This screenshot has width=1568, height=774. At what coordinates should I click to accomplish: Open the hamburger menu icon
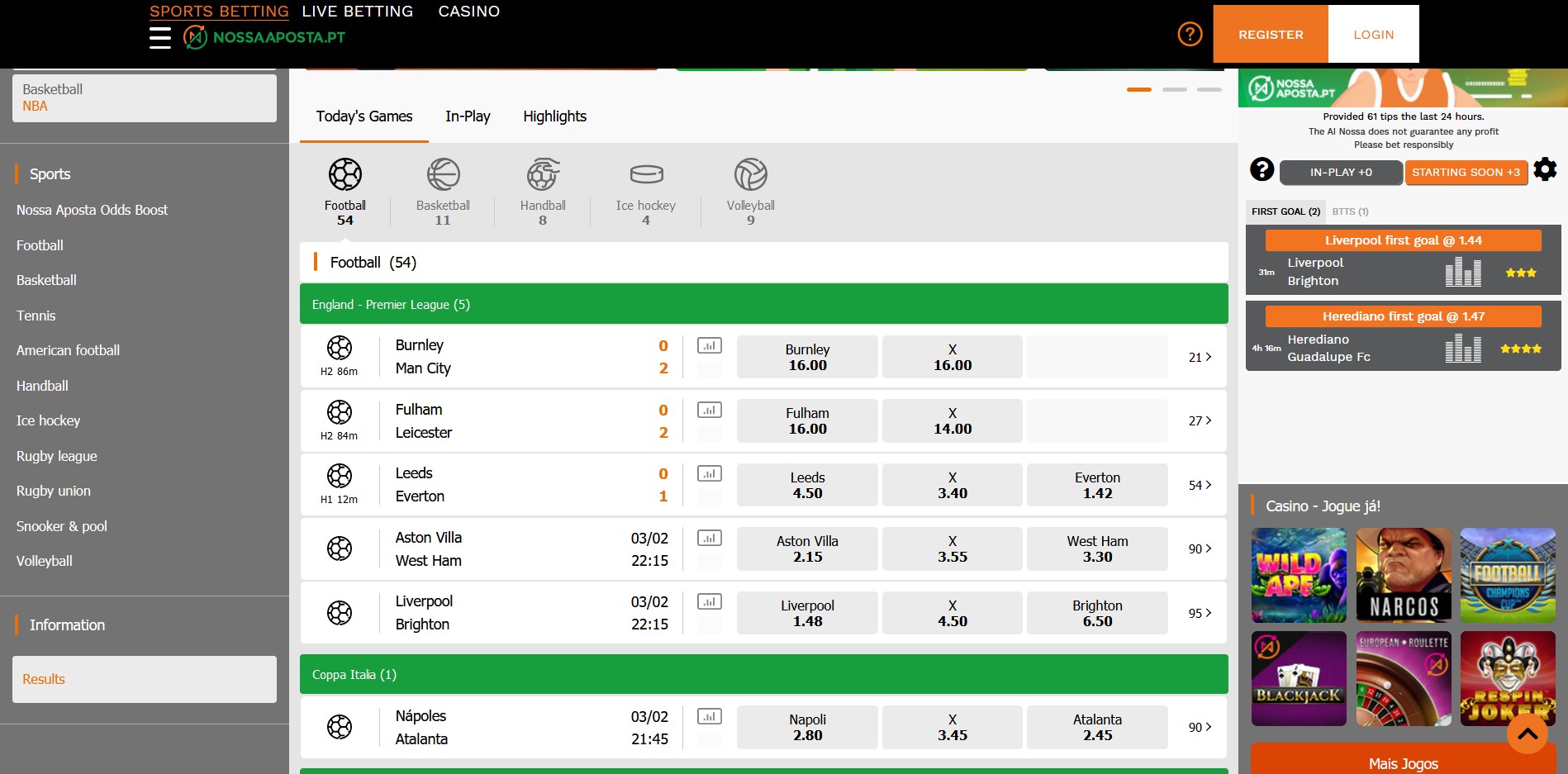click(x=160, y=38)
